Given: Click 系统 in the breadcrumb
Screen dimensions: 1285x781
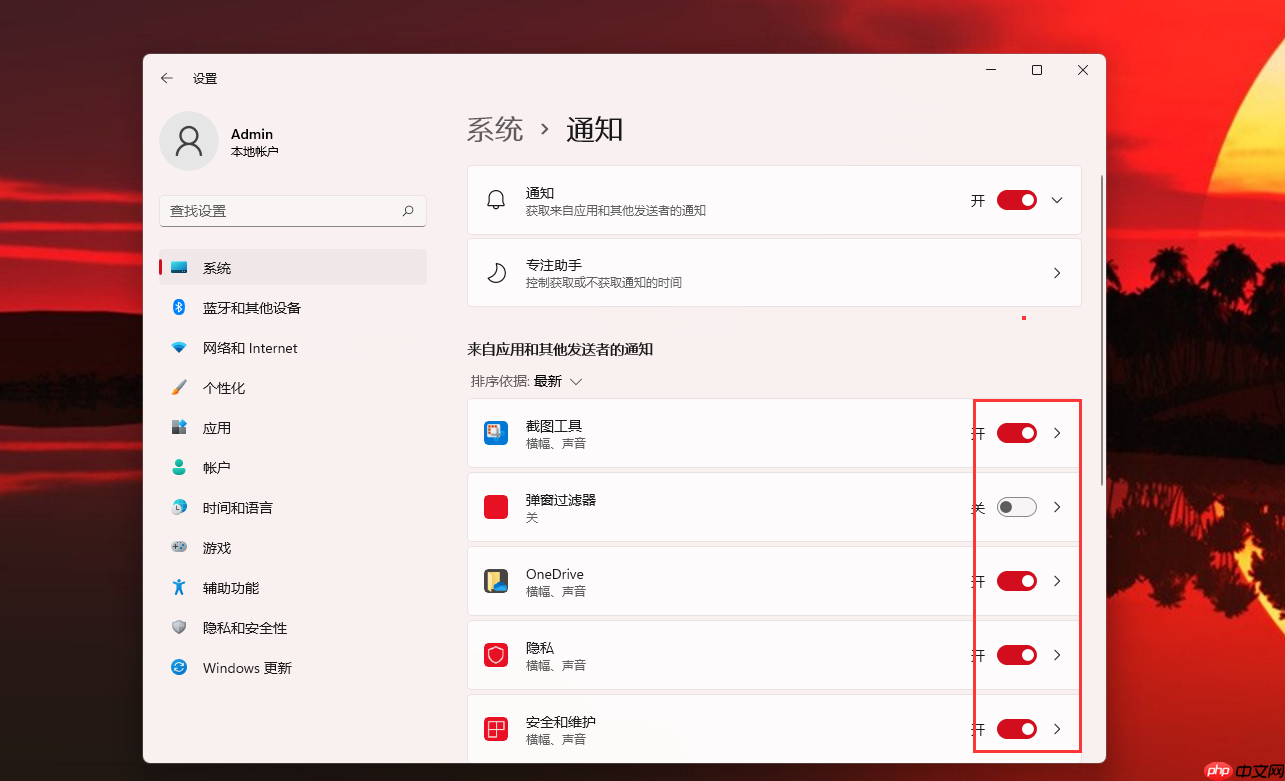Looking at the screenshot, I should (x=495, y=129).
